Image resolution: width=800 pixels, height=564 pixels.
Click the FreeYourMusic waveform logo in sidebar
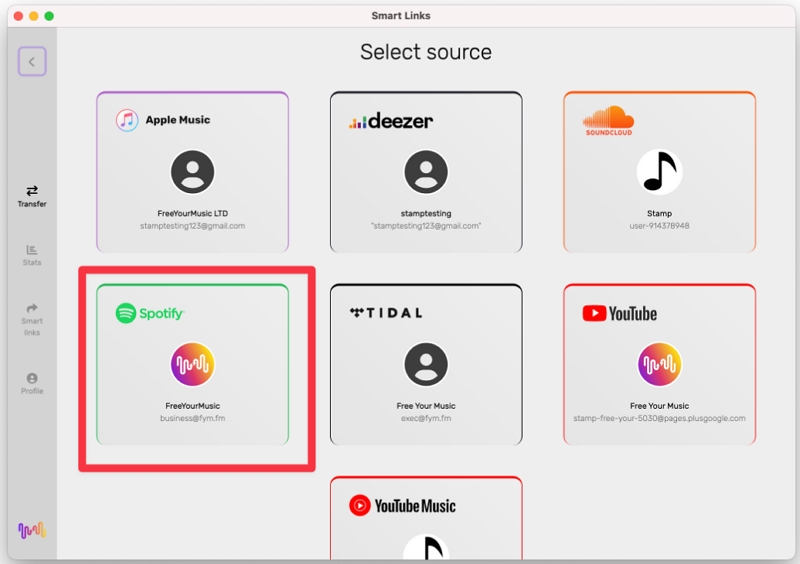click(x=32, y=530)
